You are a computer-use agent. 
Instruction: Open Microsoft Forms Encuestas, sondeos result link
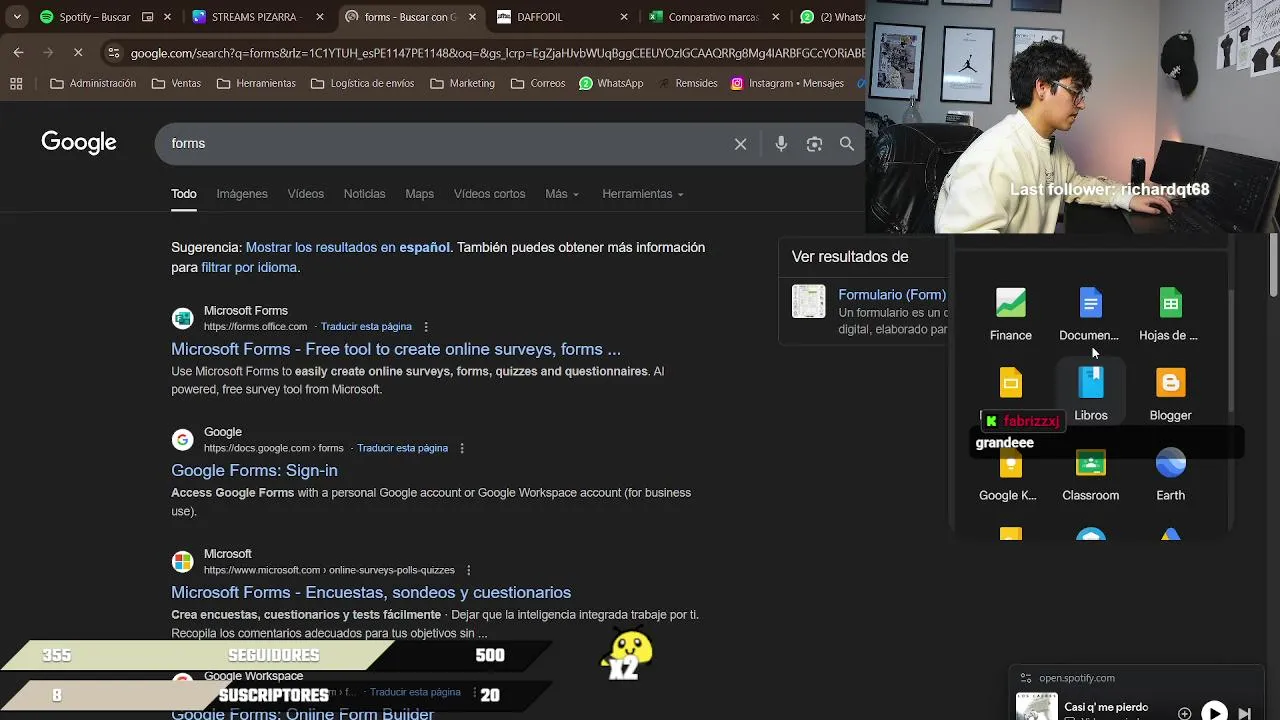[x=371, y=592]
